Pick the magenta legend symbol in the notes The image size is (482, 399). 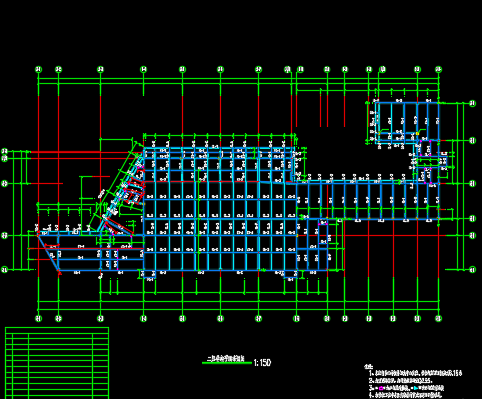tap(381, 388)
